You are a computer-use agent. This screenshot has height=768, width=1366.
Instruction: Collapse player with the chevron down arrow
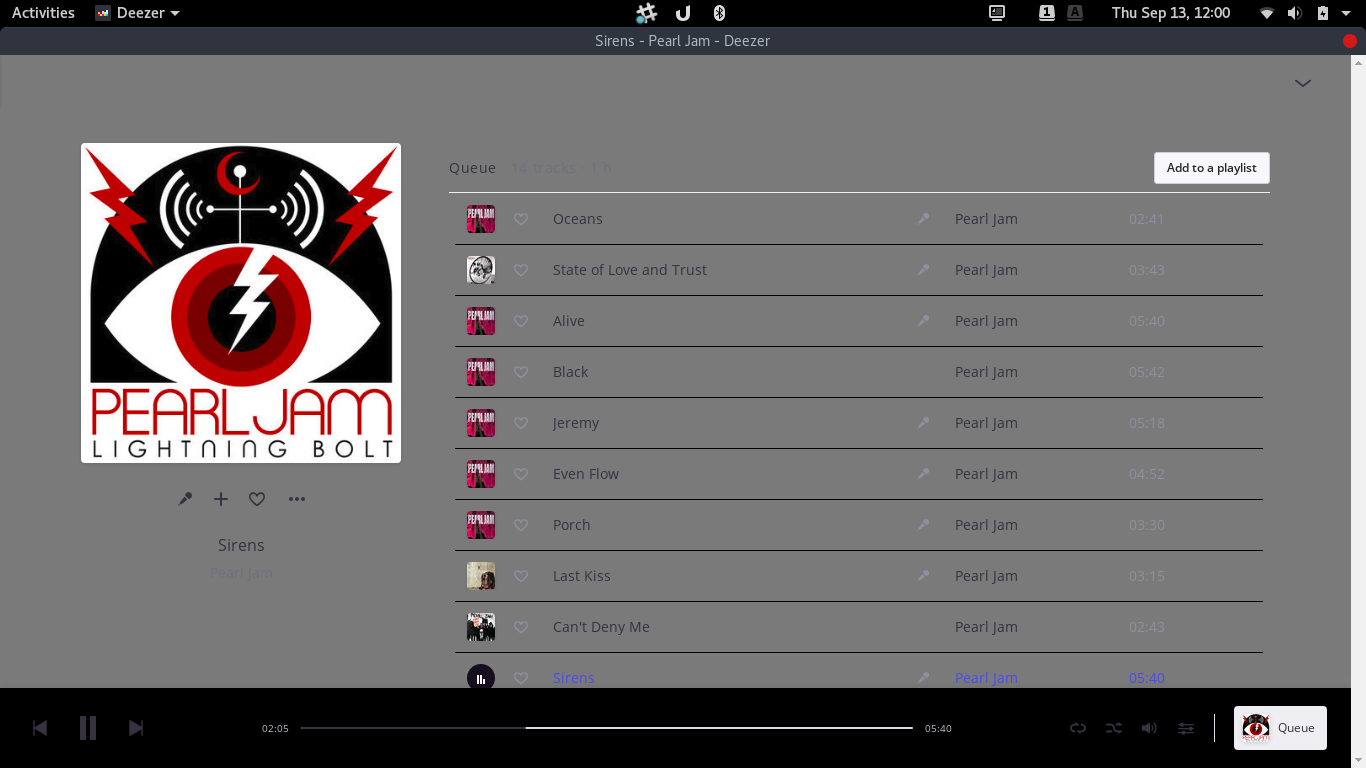click(1303, 83)
